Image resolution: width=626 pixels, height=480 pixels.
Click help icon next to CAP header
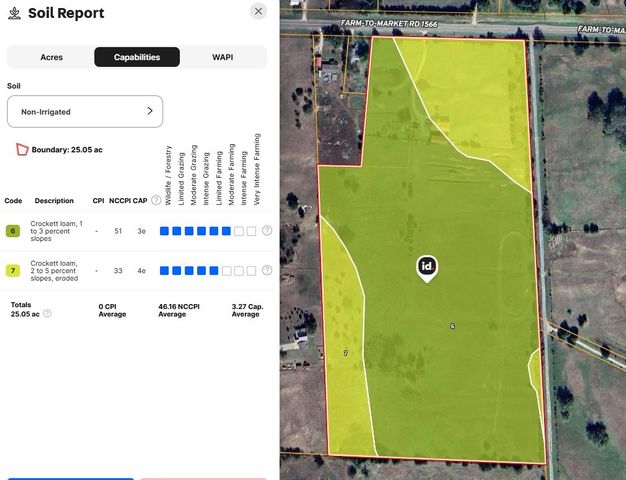pos(156,200)
